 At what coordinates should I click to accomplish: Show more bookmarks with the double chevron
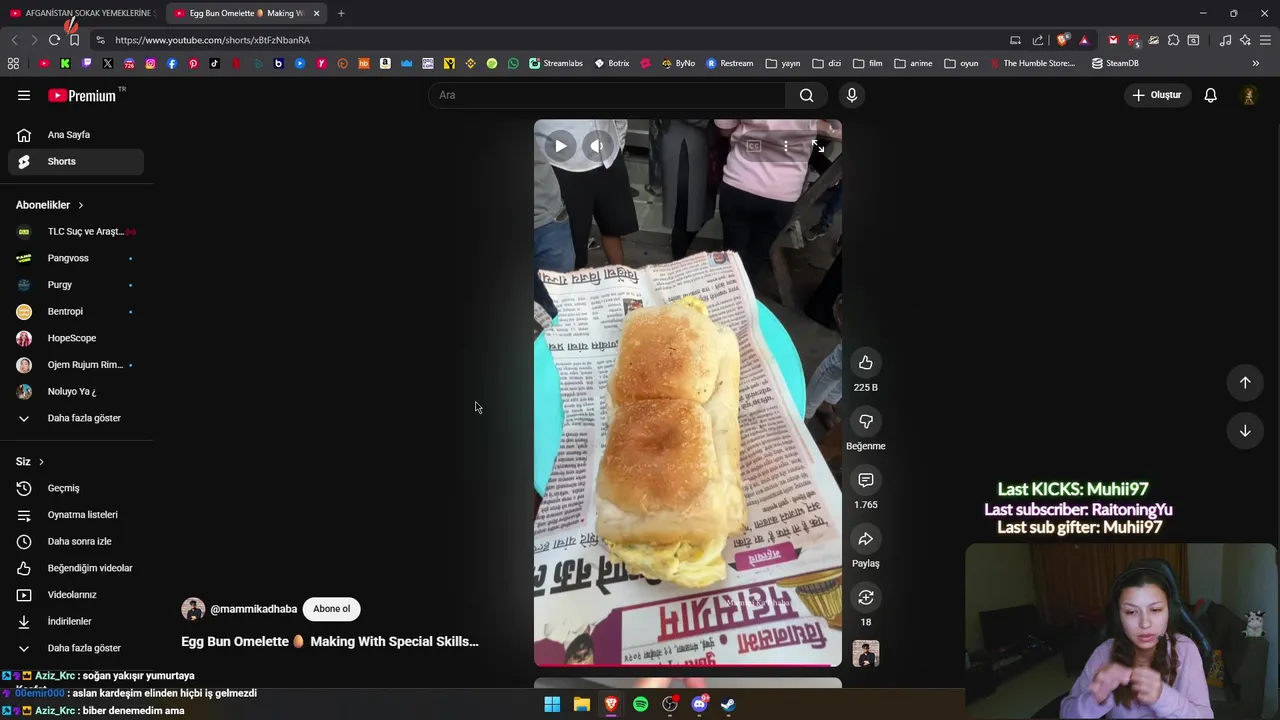click(1255, 63)
